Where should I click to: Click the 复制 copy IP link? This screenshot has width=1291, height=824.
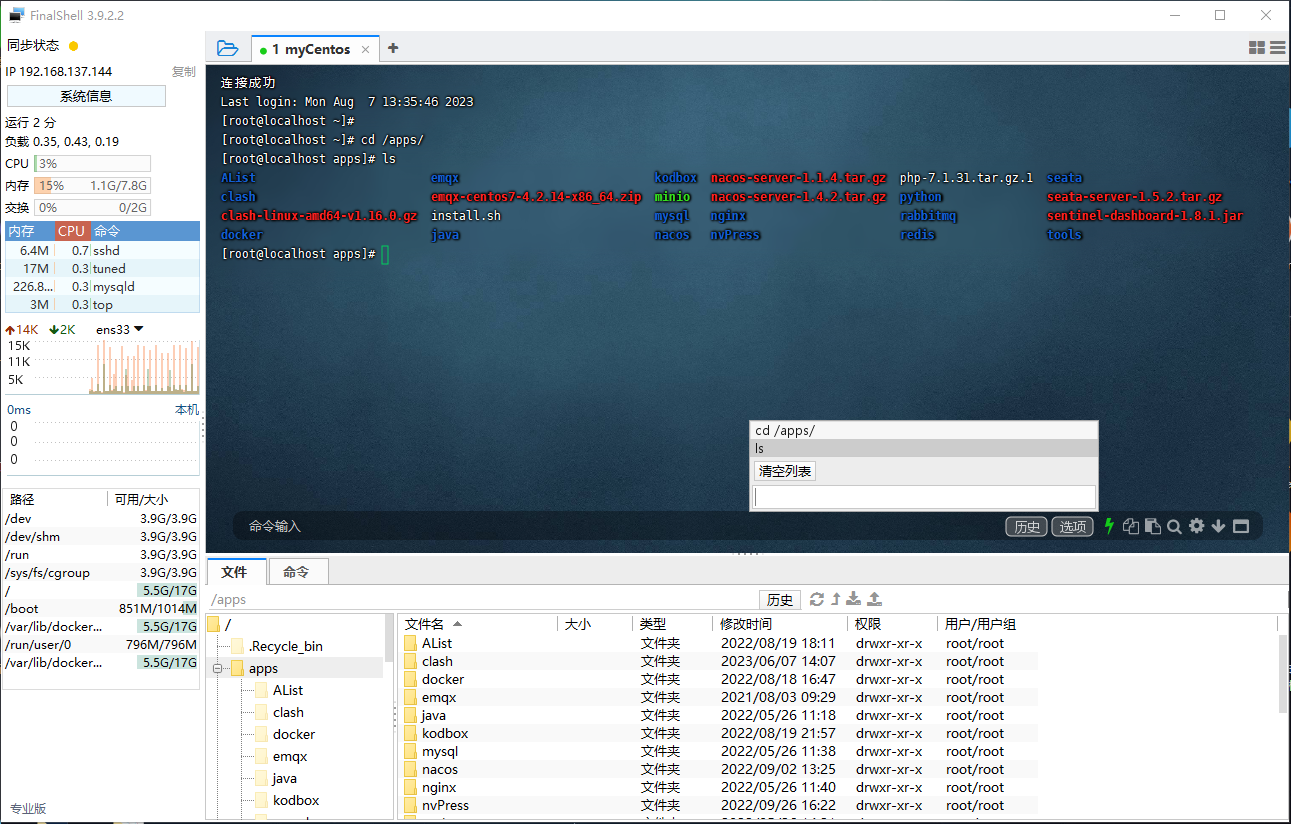tap(184, 72)
